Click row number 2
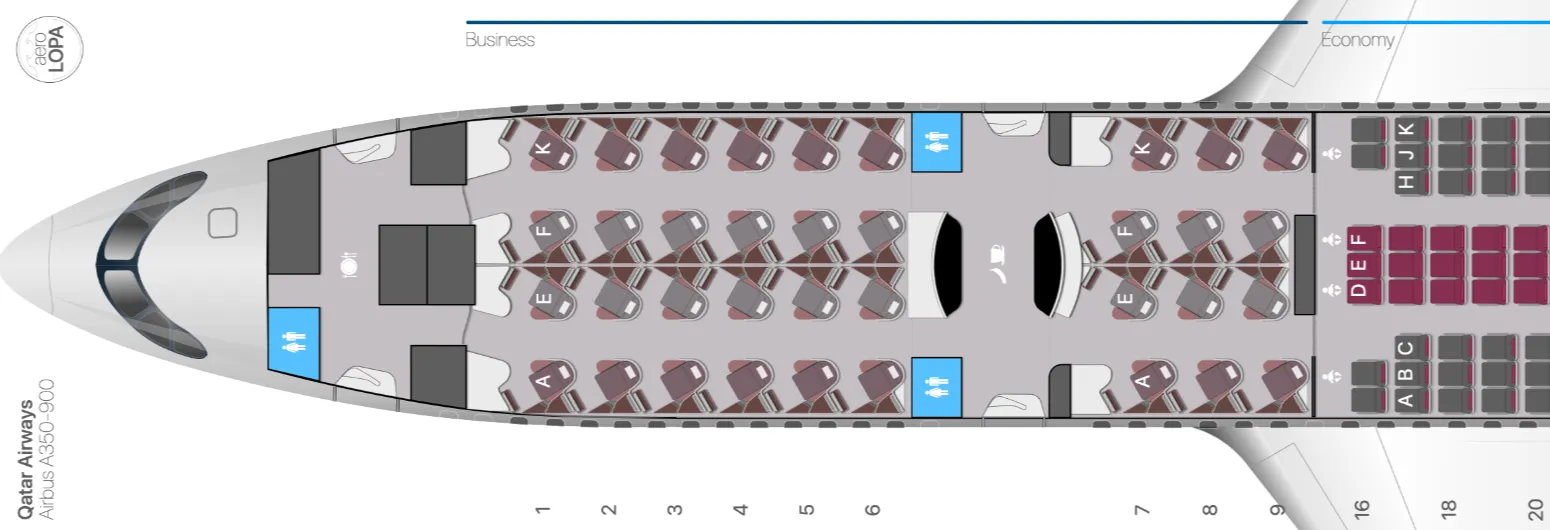The image size is (1550, 530). [x=608, y=509]
